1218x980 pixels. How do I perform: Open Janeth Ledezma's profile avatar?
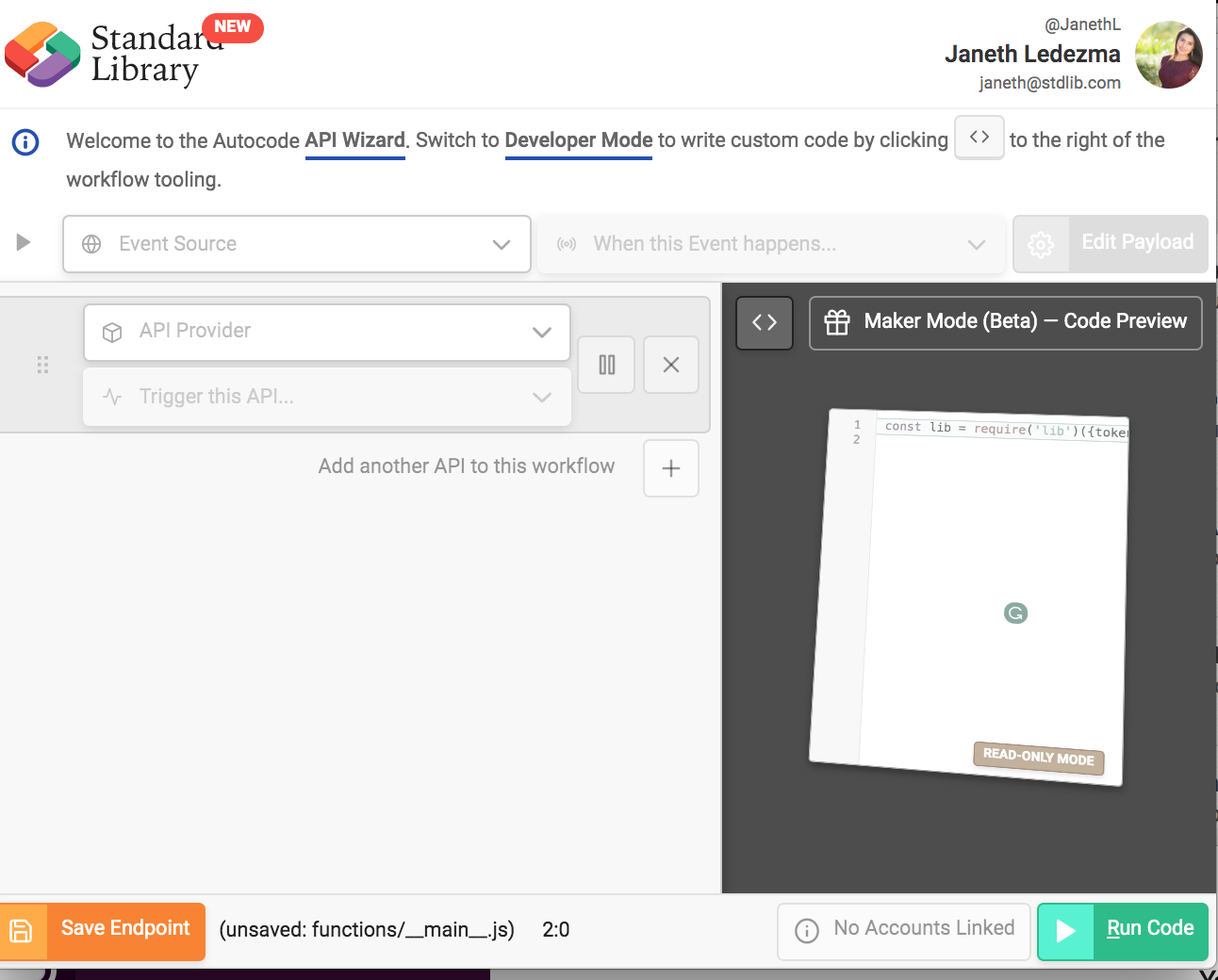[x=1169, y=55]
